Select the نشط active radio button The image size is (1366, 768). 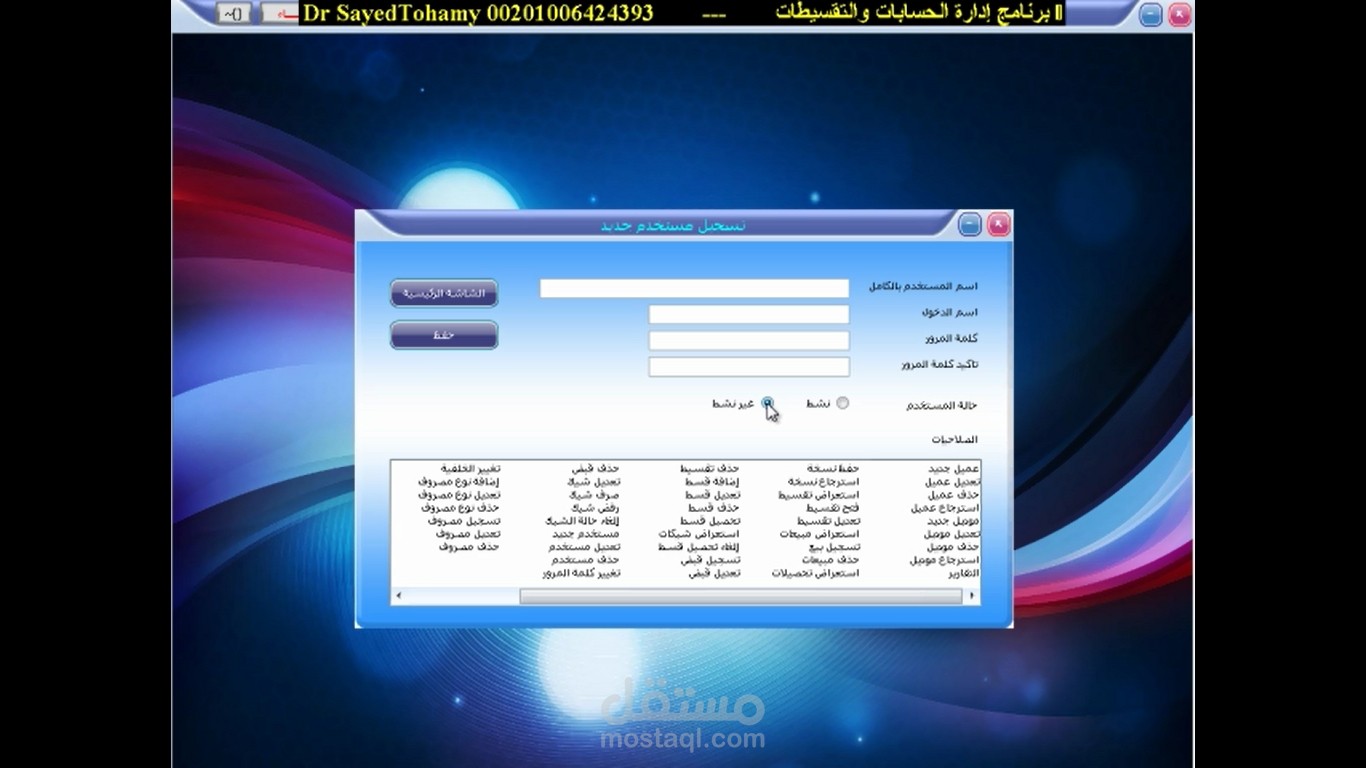click(x=842, y=403)
